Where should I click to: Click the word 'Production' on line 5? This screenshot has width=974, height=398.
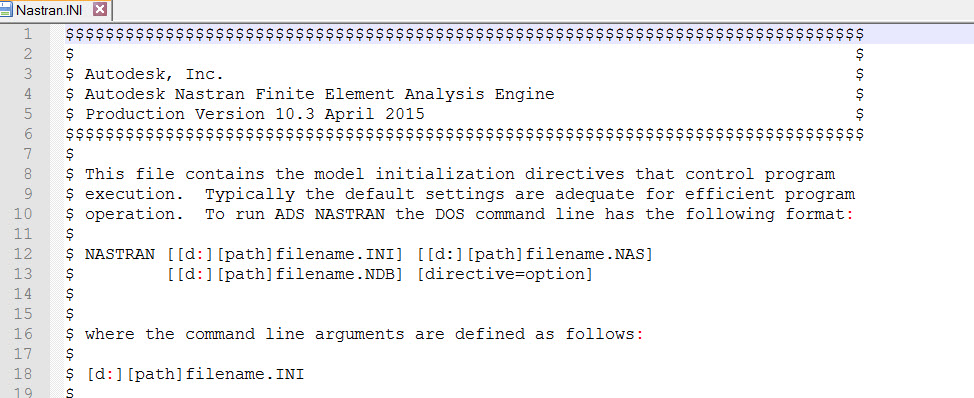pyautogui.click(x=135, y=114)
